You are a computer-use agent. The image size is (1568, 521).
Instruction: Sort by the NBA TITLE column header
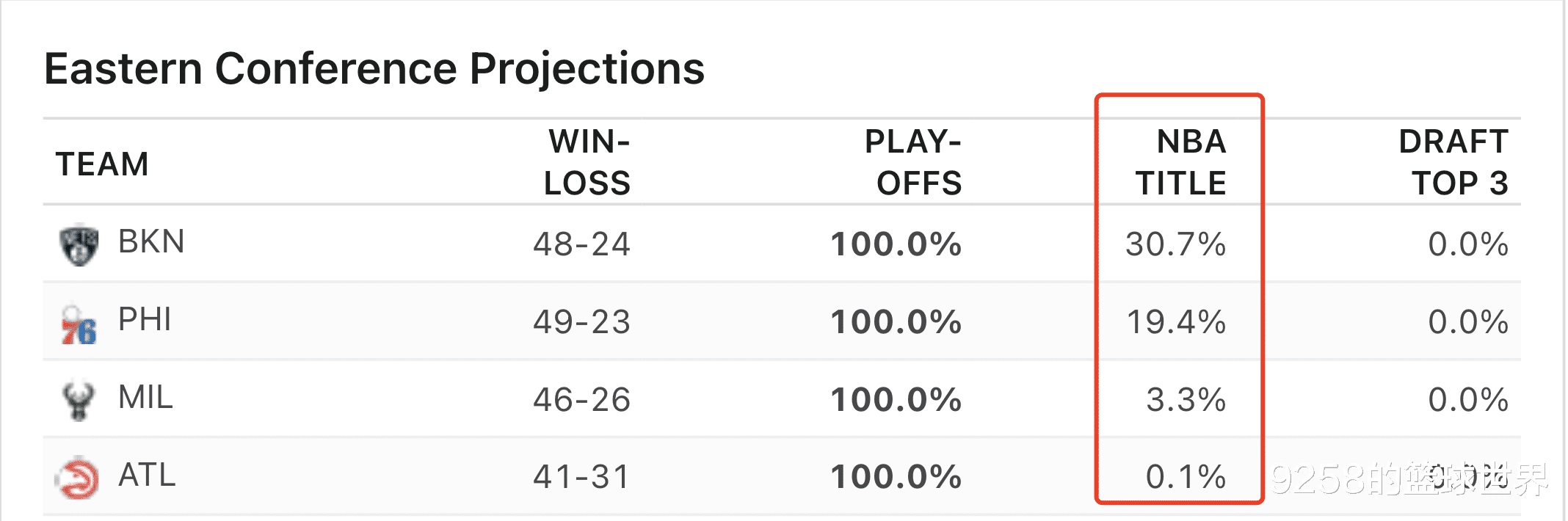tap(1181, 162)
